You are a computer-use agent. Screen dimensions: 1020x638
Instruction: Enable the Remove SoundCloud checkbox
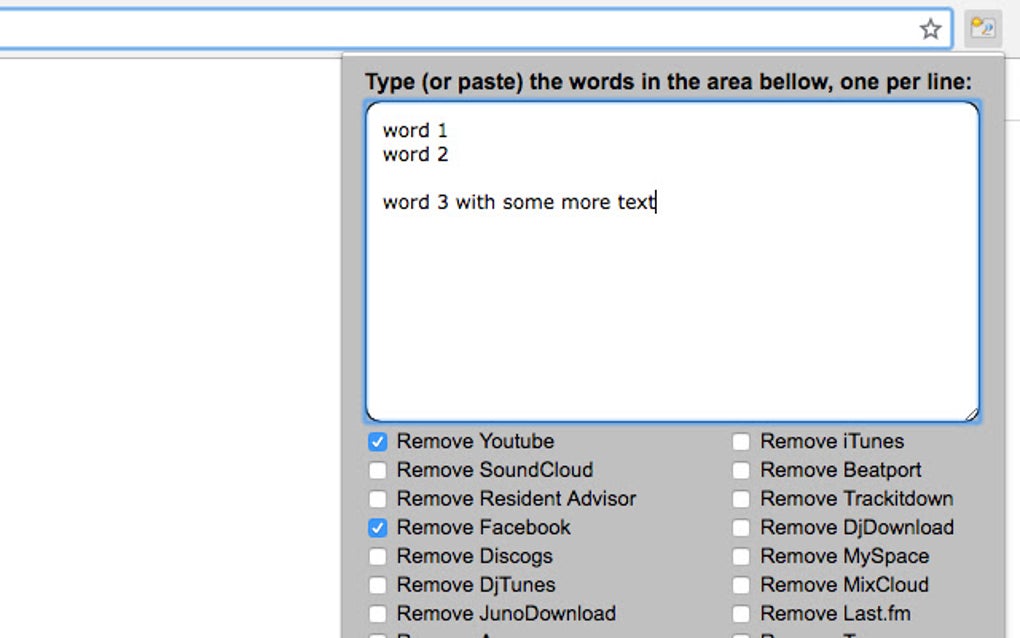[x=377, y=470]
